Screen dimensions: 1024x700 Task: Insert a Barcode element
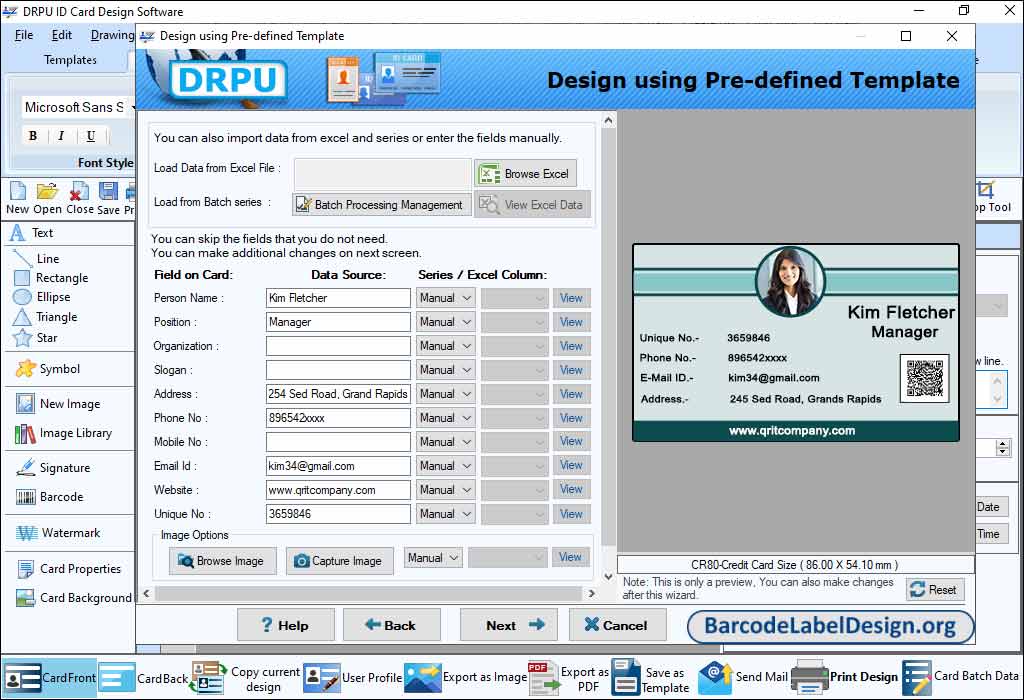coord(50,497)
